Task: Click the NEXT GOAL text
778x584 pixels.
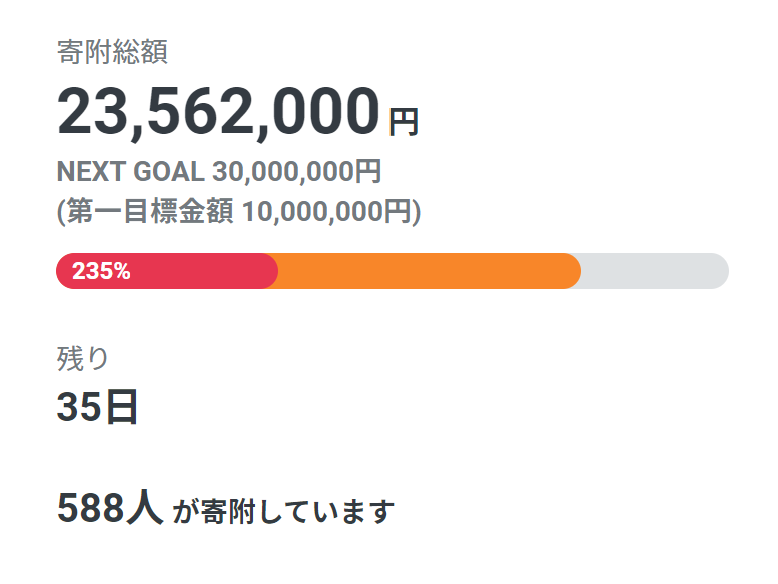Action: pos(131,172)
